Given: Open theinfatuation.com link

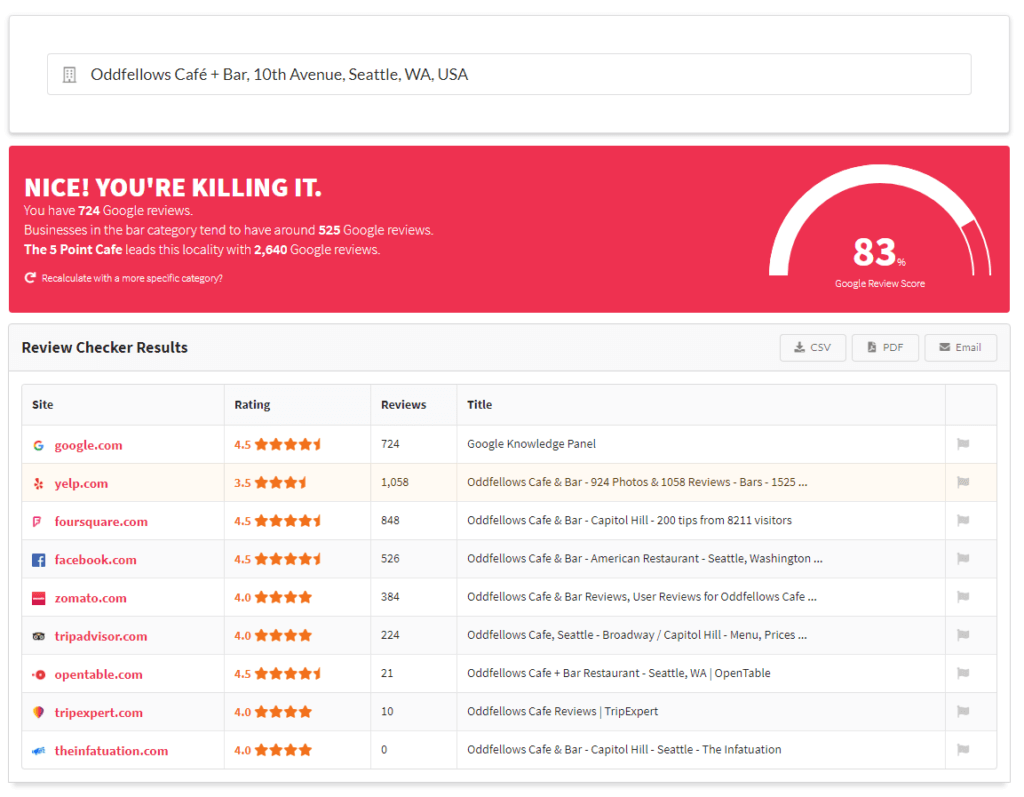Looking at the screenshot, I should 111,750.
